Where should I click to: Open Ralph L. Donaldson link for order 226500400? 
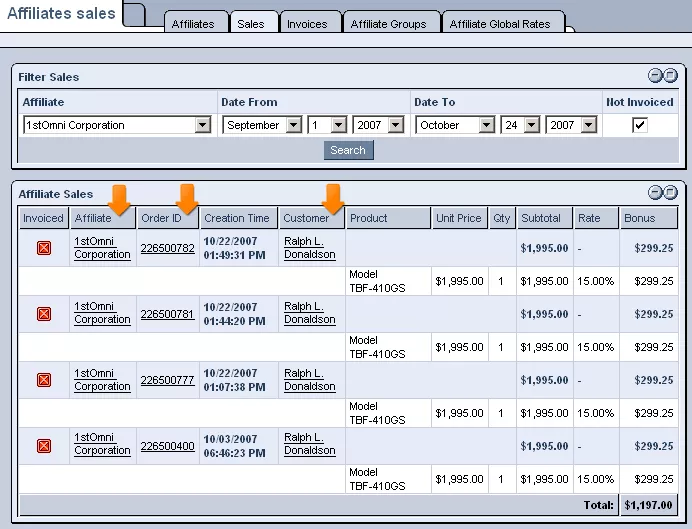(x=309, y=444)
